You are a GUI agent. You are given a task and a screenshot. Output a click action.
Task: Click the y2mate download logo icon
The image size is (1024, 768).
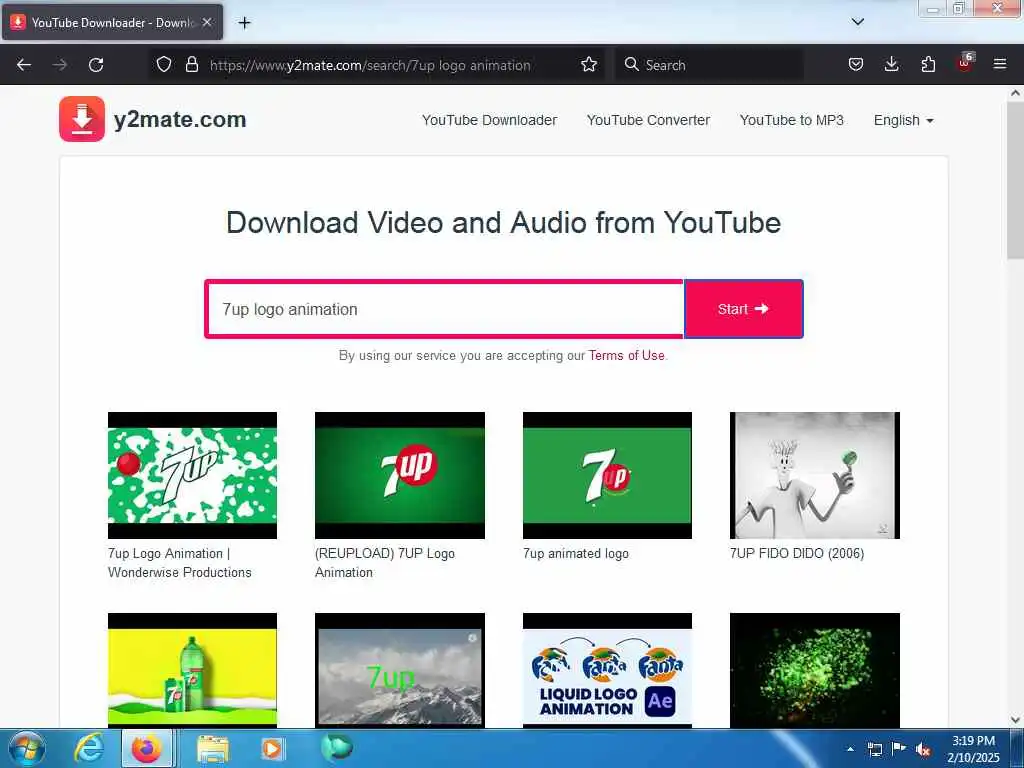point(82,119)
